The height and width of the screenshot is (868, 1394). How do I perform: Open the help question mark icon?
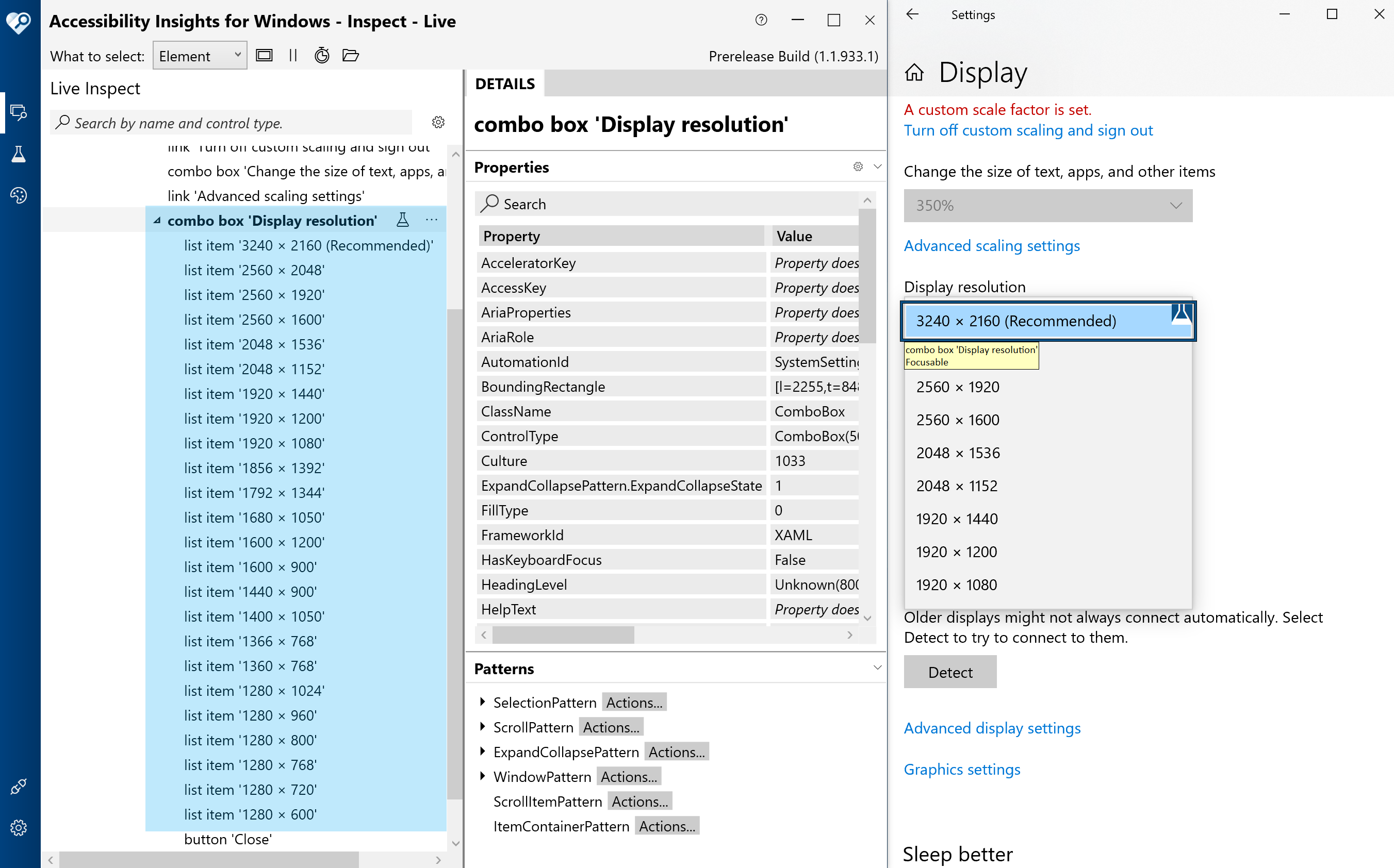(x=761, y=20)
